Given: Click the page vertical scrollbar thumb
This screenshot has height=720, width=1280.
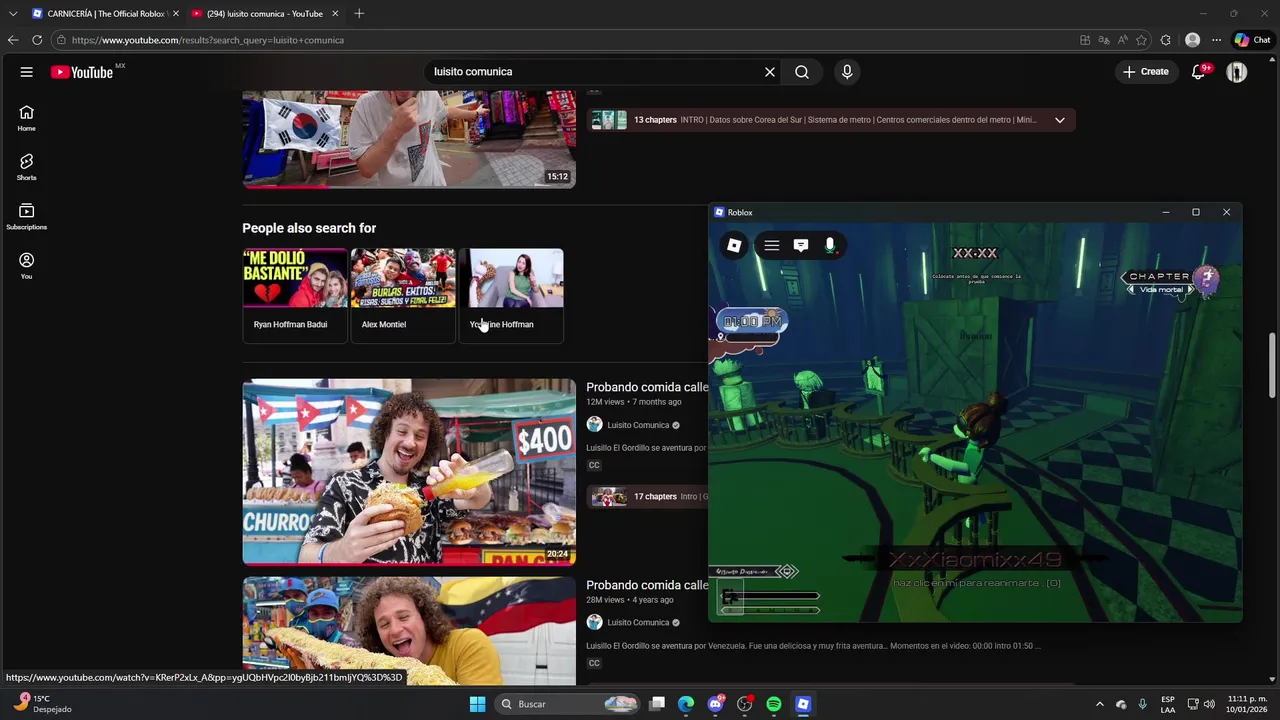Looking at the screenshot, I should coord(1272,365).
